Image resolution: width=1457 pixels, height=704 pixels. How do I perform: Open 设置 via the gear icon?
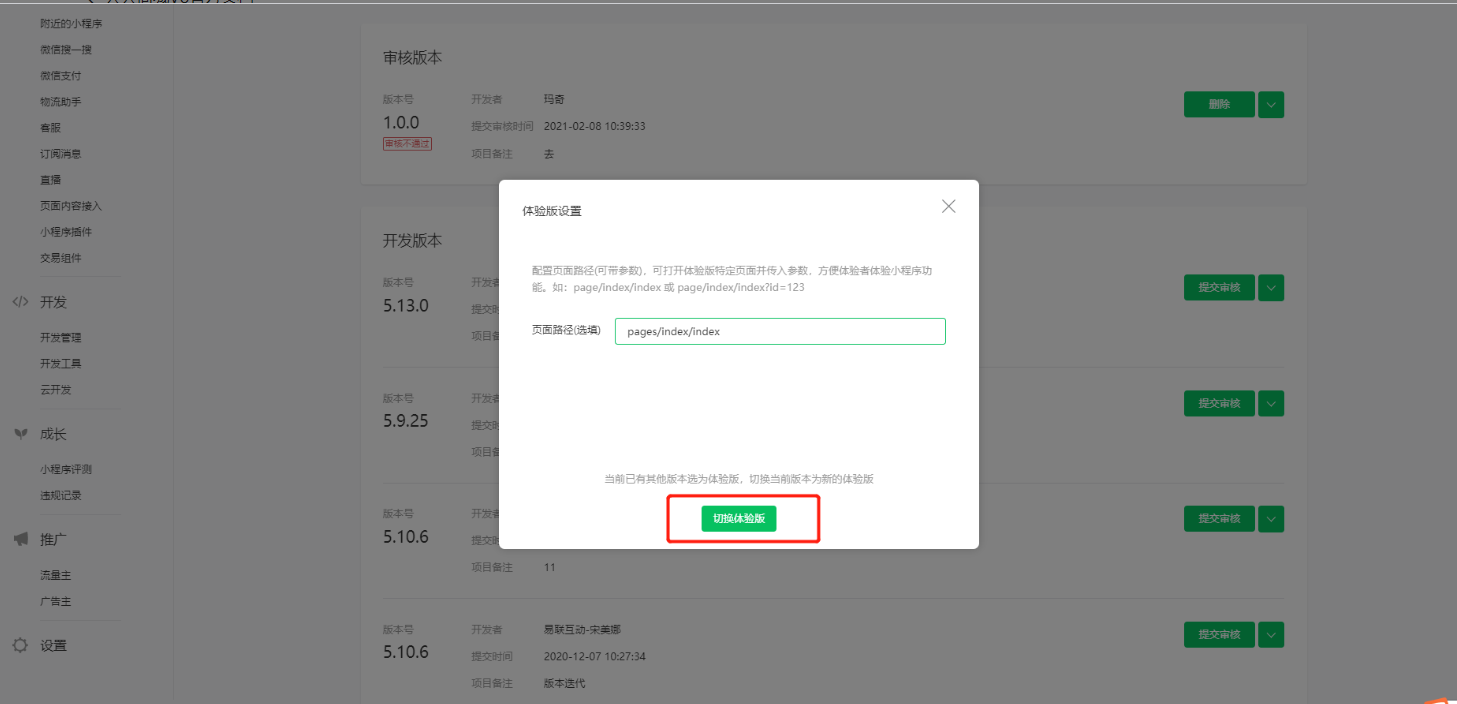pos(20,646)
